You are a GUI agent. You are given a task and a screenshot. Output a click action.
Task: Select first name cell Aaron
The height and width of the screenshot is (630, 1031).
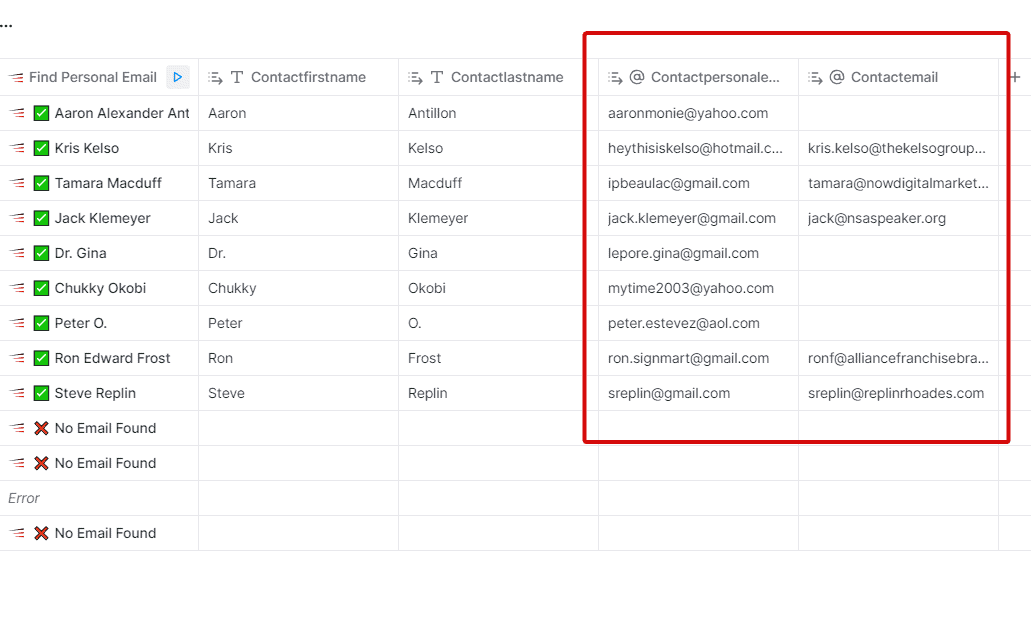(299, 113)
